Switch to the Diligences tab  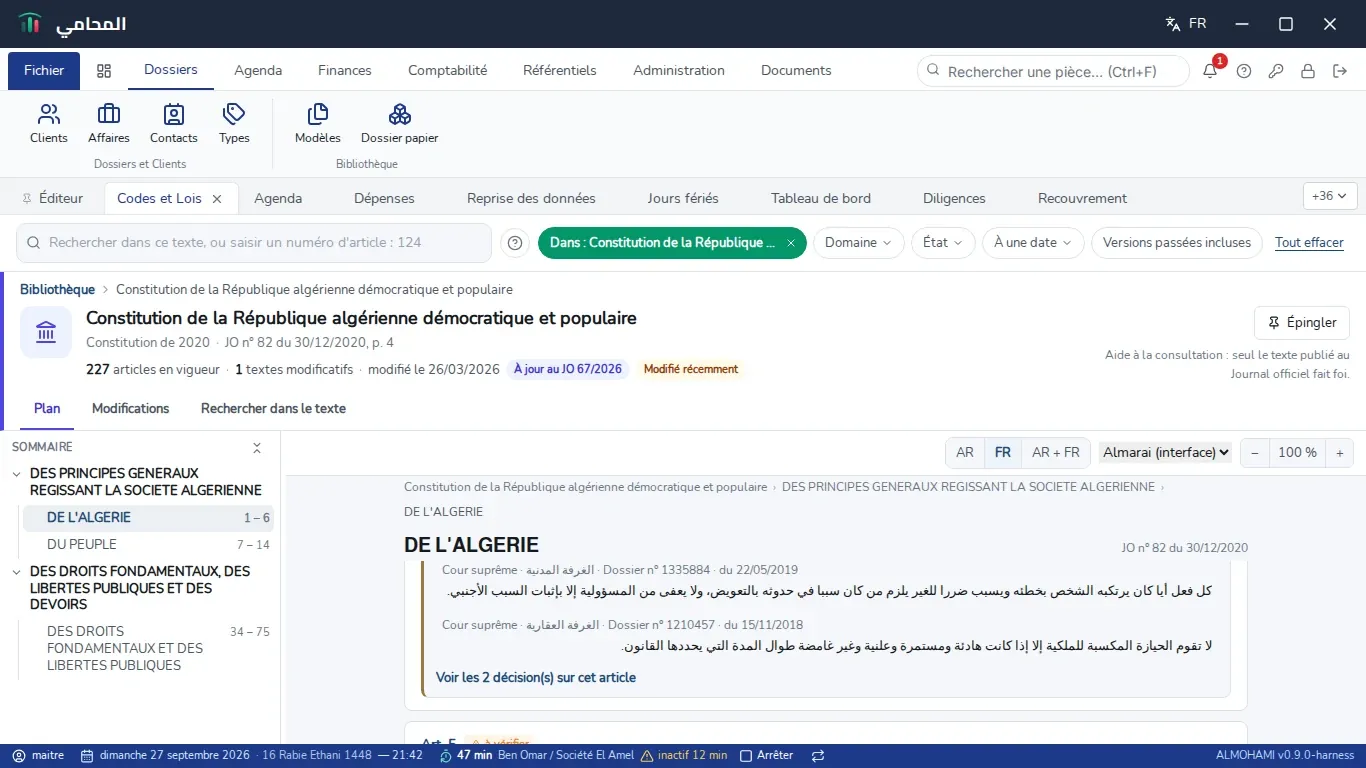[954, 198]
